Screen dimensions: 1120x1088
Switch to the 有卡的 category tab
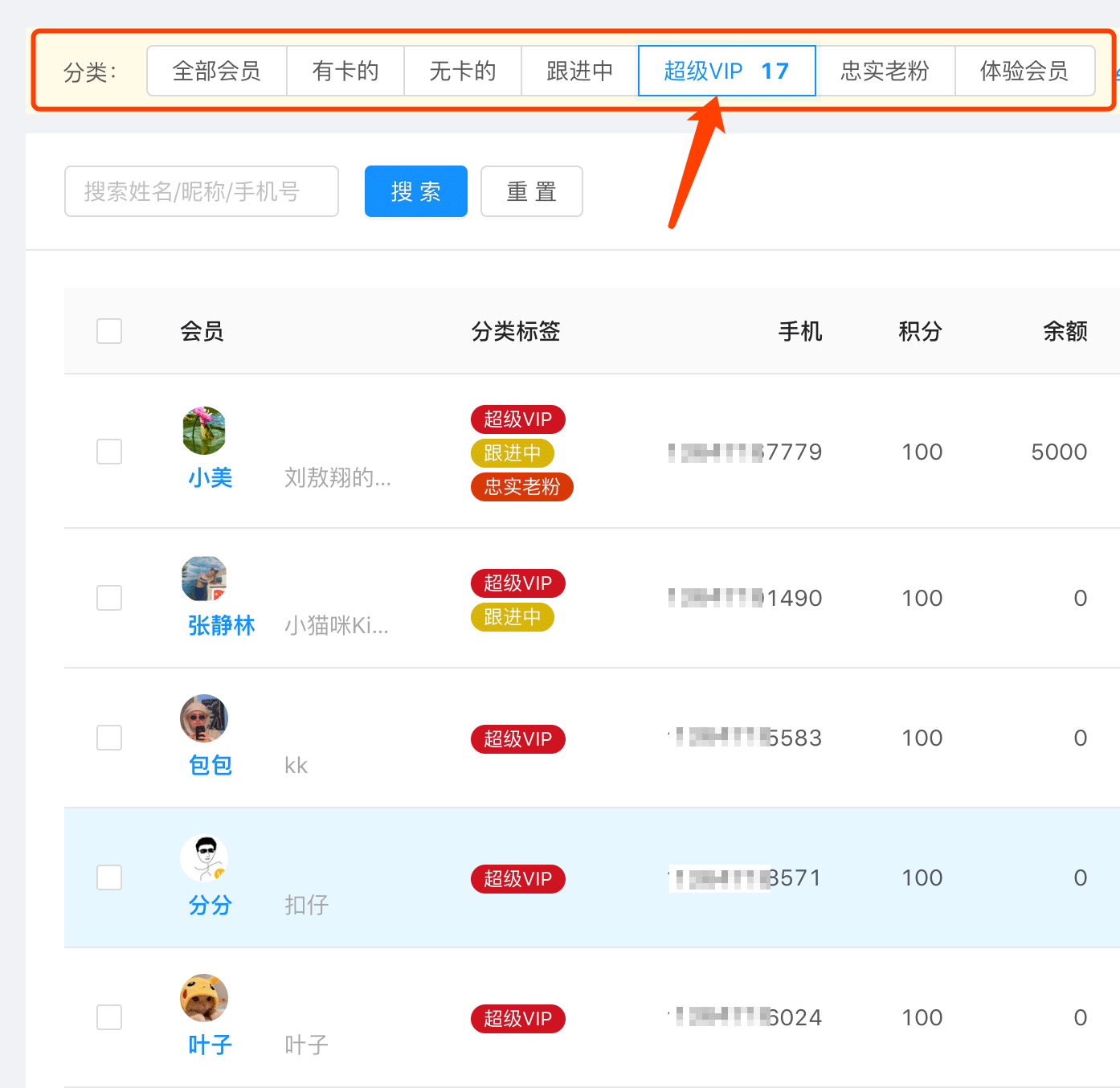click(345, 71)
